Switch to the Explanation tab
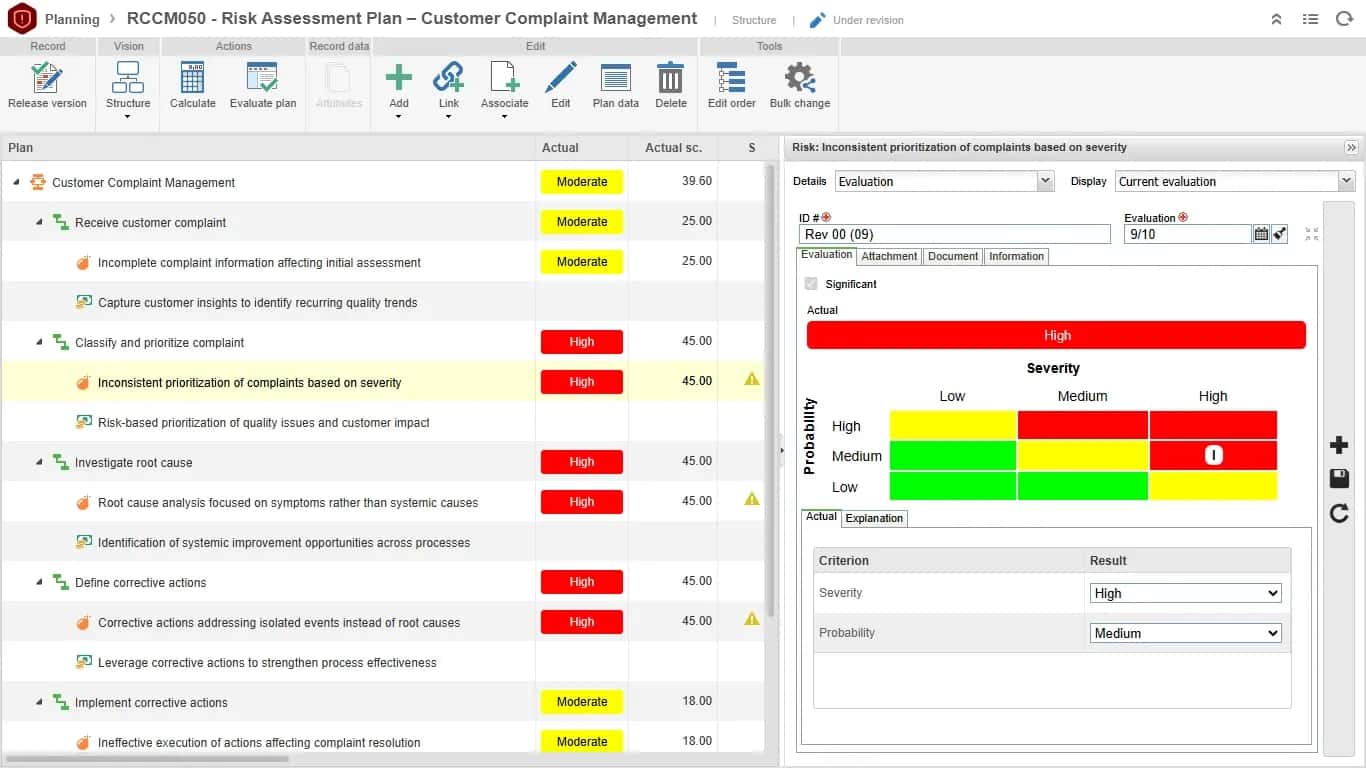 (x=874, y=518)
